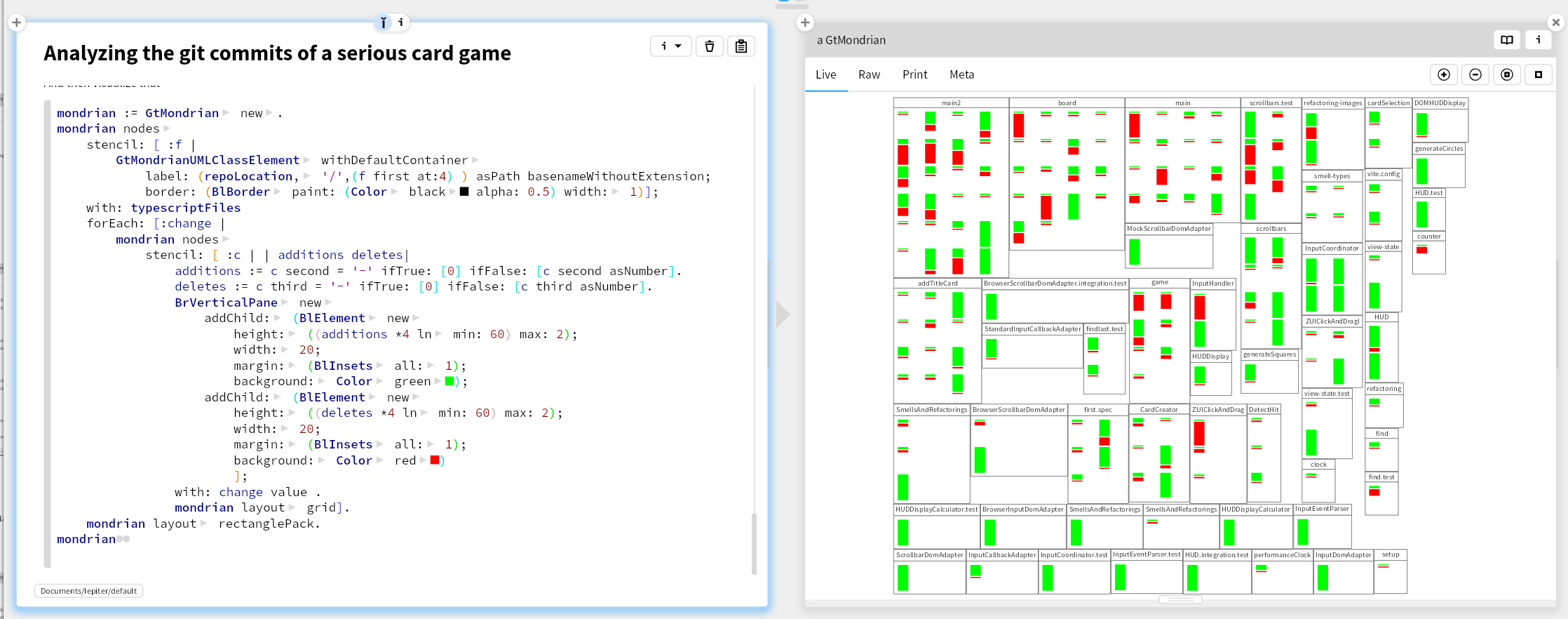
Task: Expand the triangle after GtMondrianUMLClassElement
Action: pos(306,161)
